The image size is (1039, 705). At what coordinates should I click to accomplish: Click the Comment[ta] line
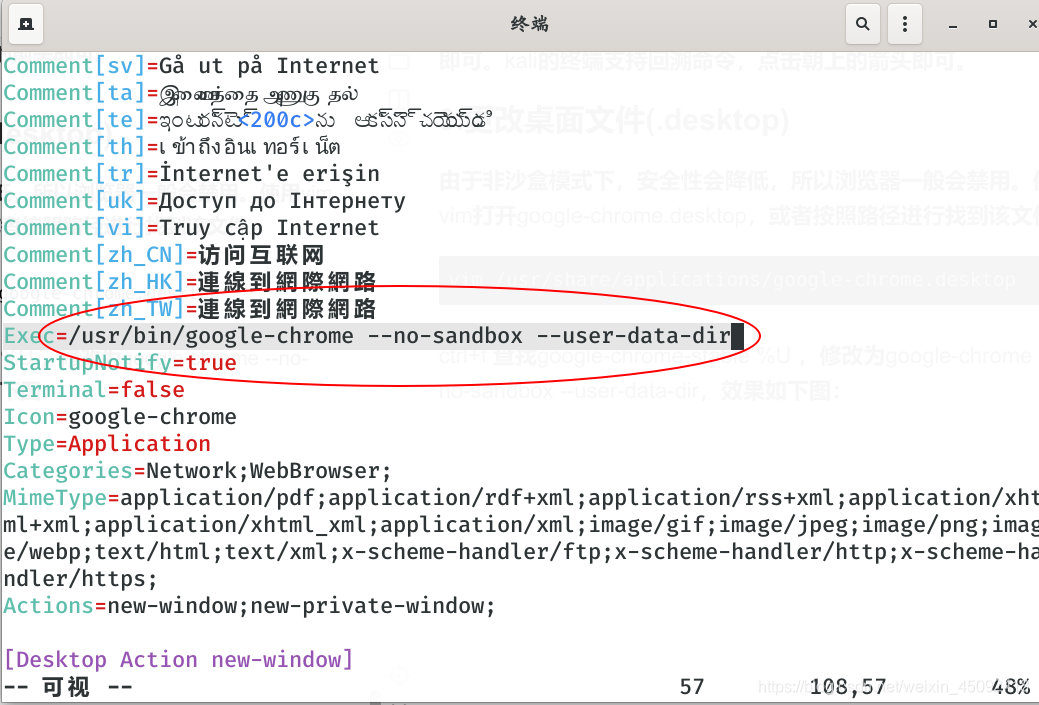181,93
